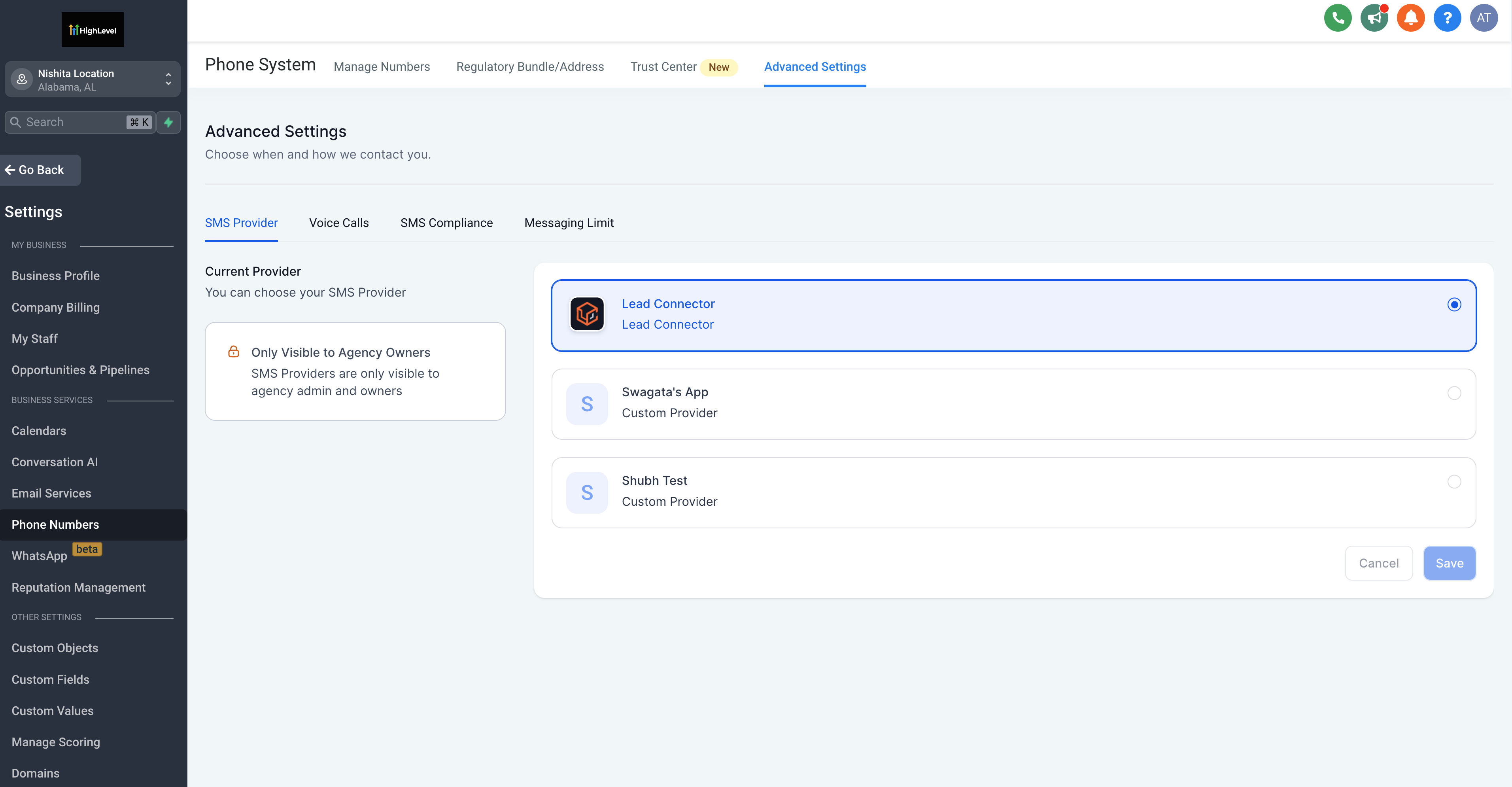Open Opportunities & Pipelines settings
This screenshot has width=1512, height=787.
click(x=80, y=370)
